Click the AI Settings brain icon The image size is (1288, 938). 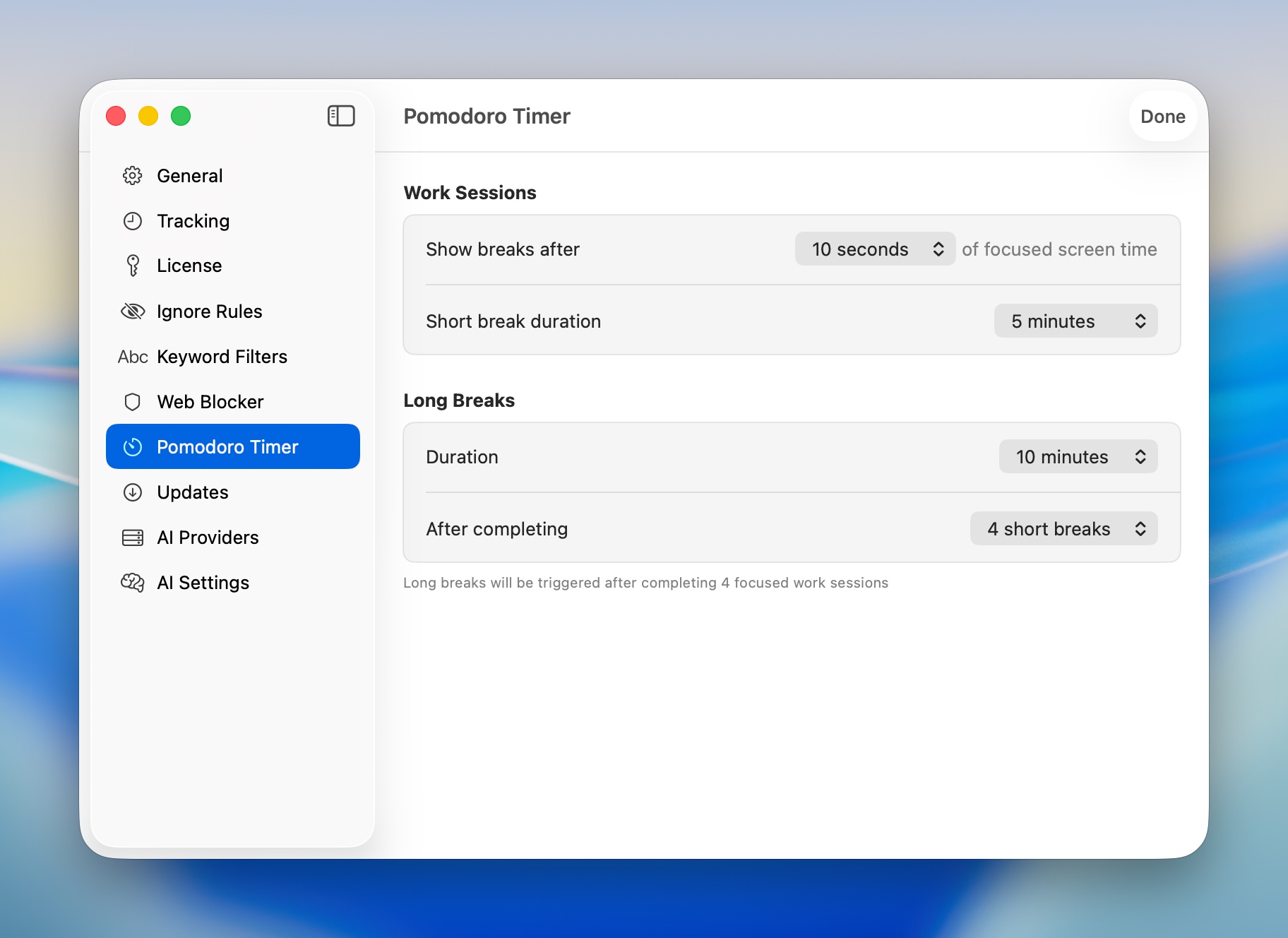[x=133, y=583]
